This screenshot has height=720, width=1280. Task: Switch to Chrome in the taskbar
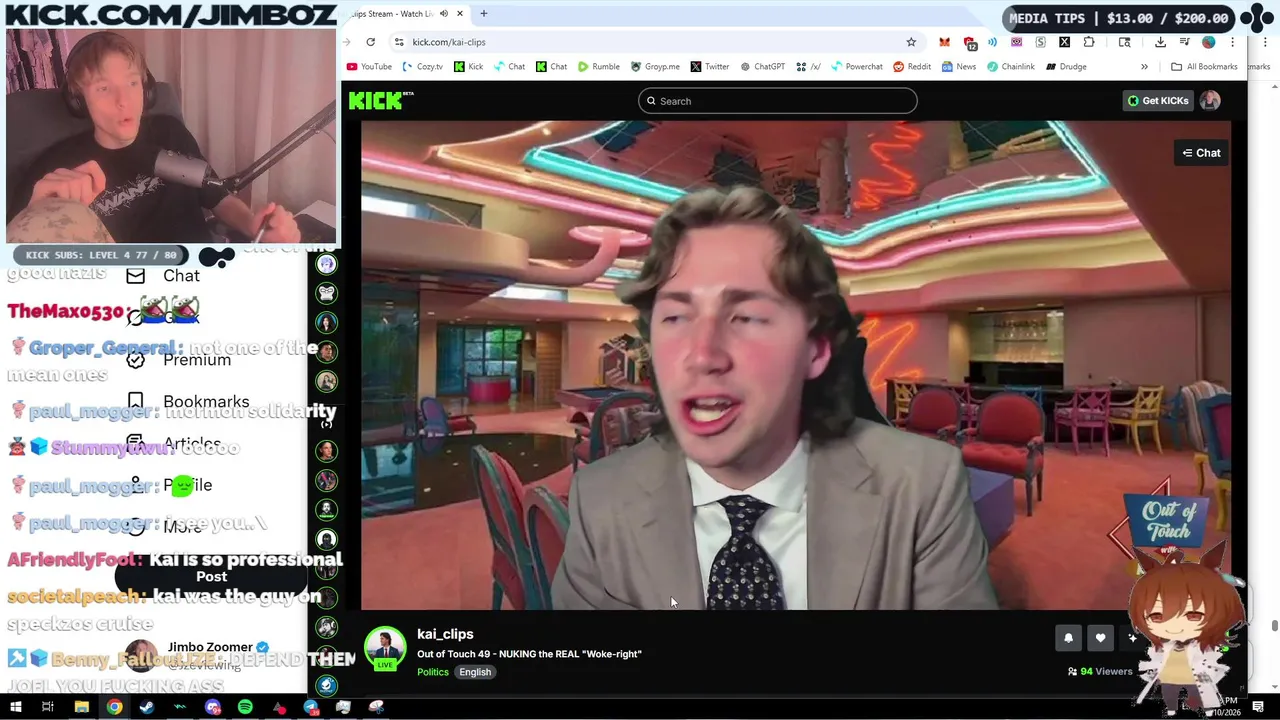pos(114,707)
